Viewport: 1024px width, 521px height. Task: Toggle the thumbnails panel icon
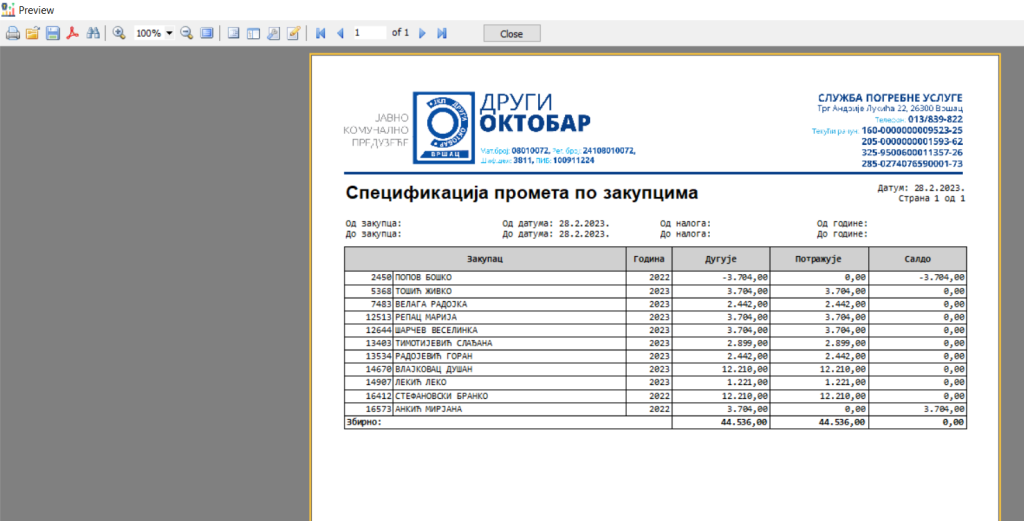[253, 33]
